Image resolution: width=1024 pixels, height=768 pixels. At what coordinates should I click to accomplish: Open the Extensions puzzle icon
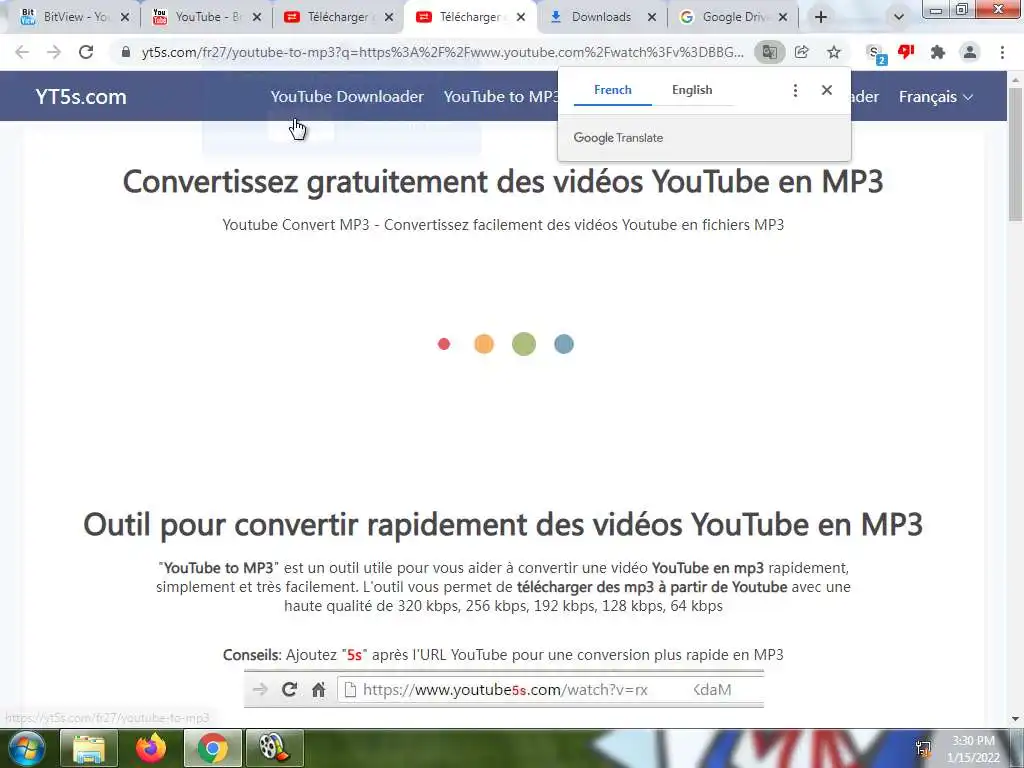[938, 52]
